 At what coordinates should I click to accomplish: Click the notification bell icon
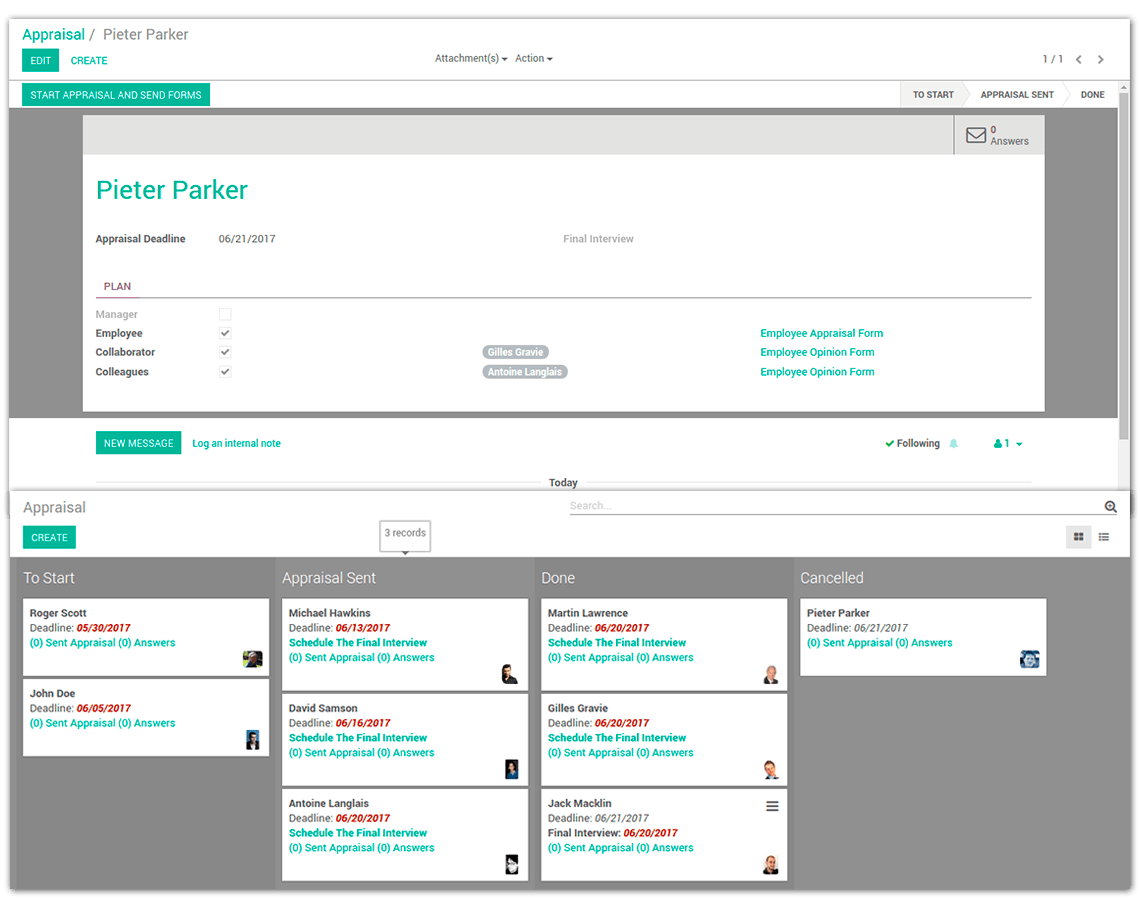click(953, 443)
